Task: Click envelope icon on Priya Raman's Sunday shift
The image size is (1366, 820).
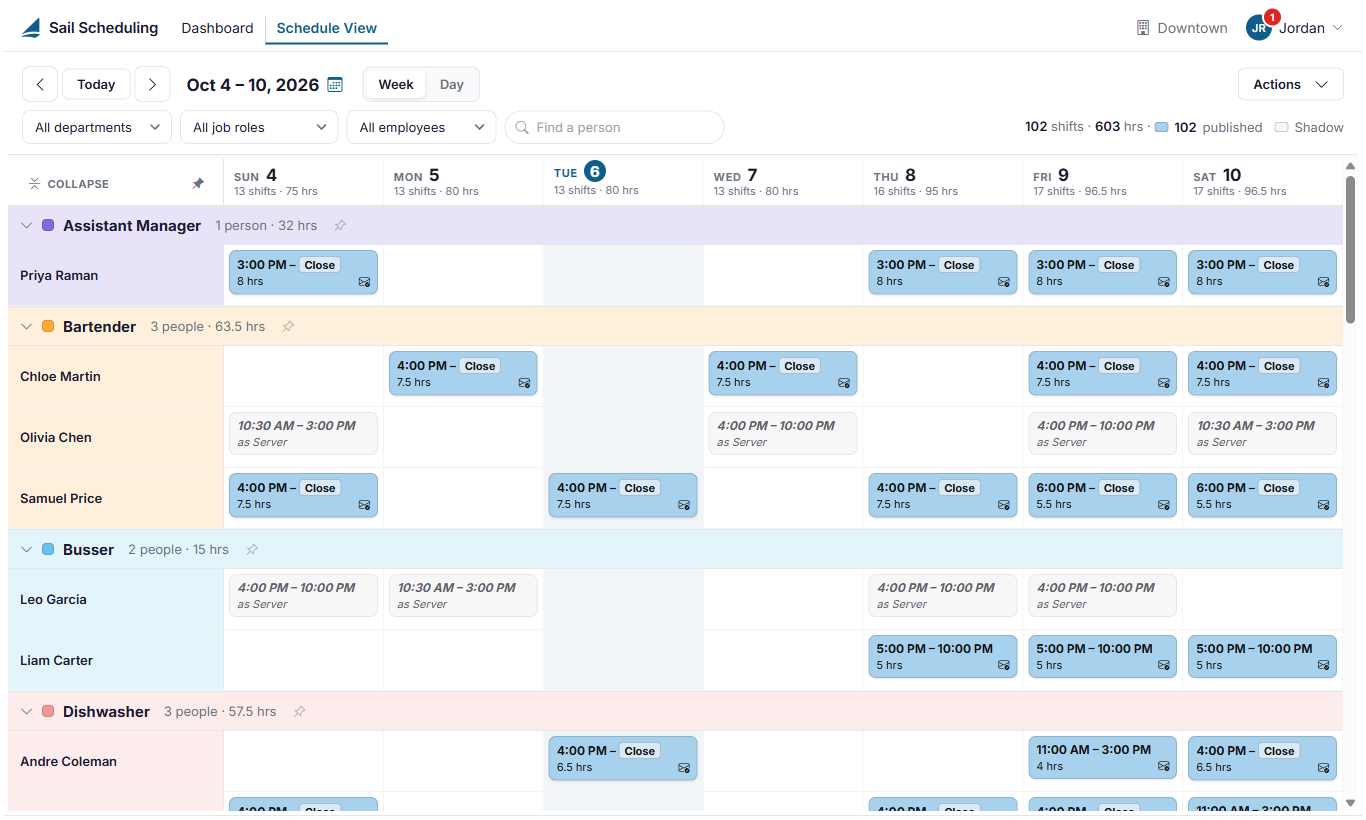Action: 364,282
